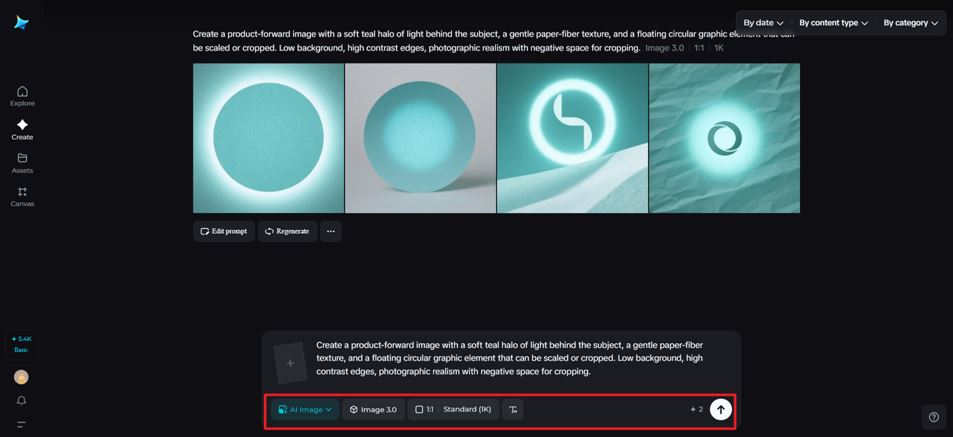Expand the By date filter

coord(763,22)
